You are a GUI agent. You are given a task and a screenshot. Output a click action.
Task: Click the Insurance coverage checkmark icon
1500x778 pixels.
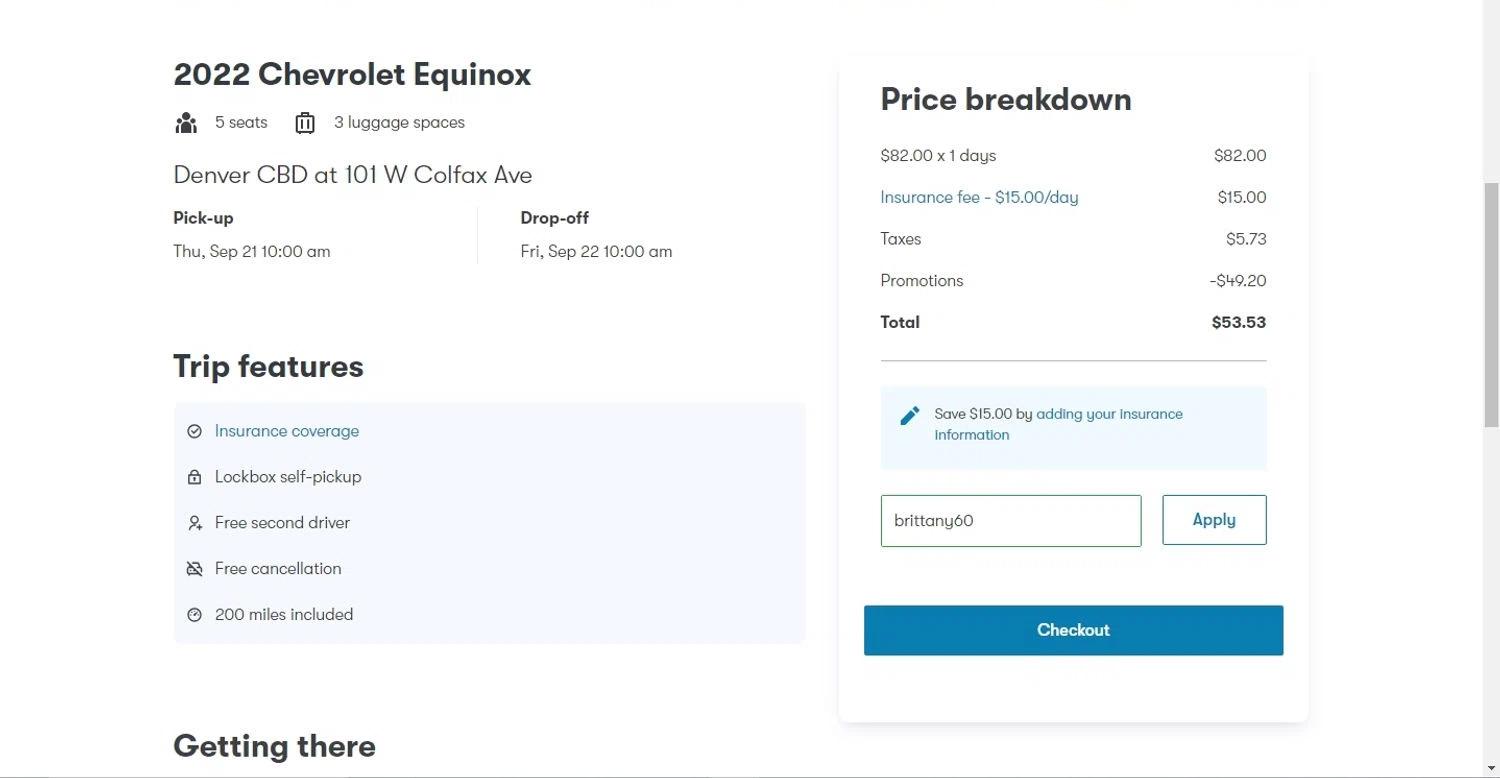coord(195,431)
